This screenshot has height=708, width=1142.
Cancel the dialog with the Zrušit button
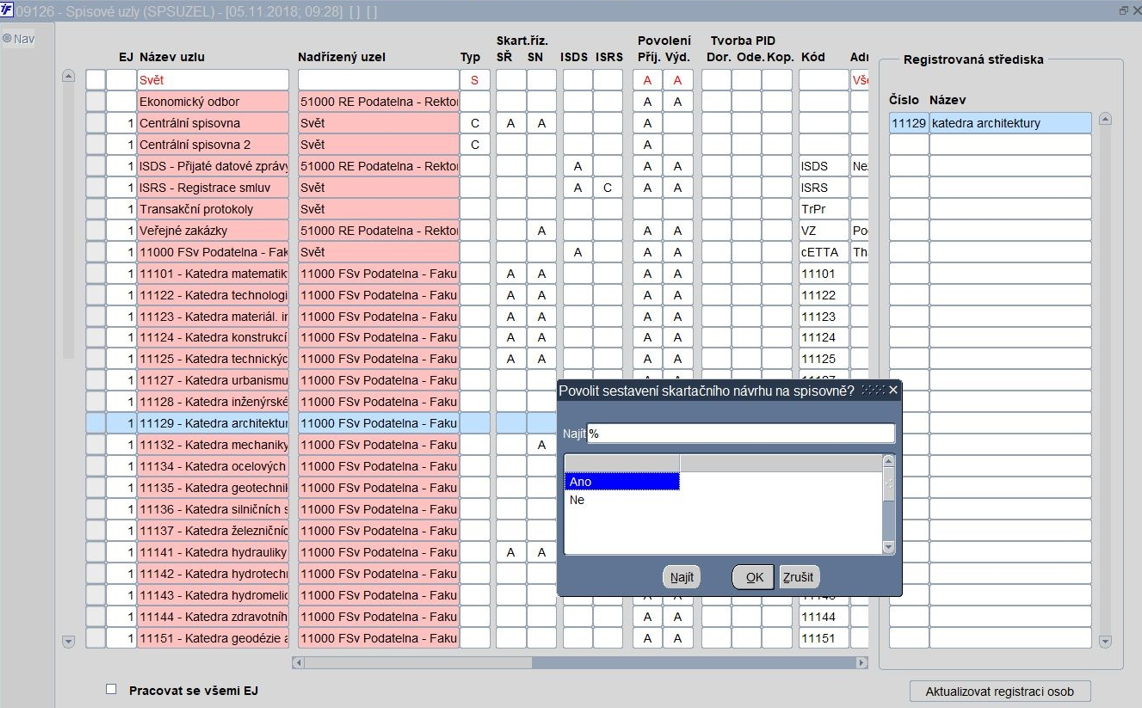point(798,577)
